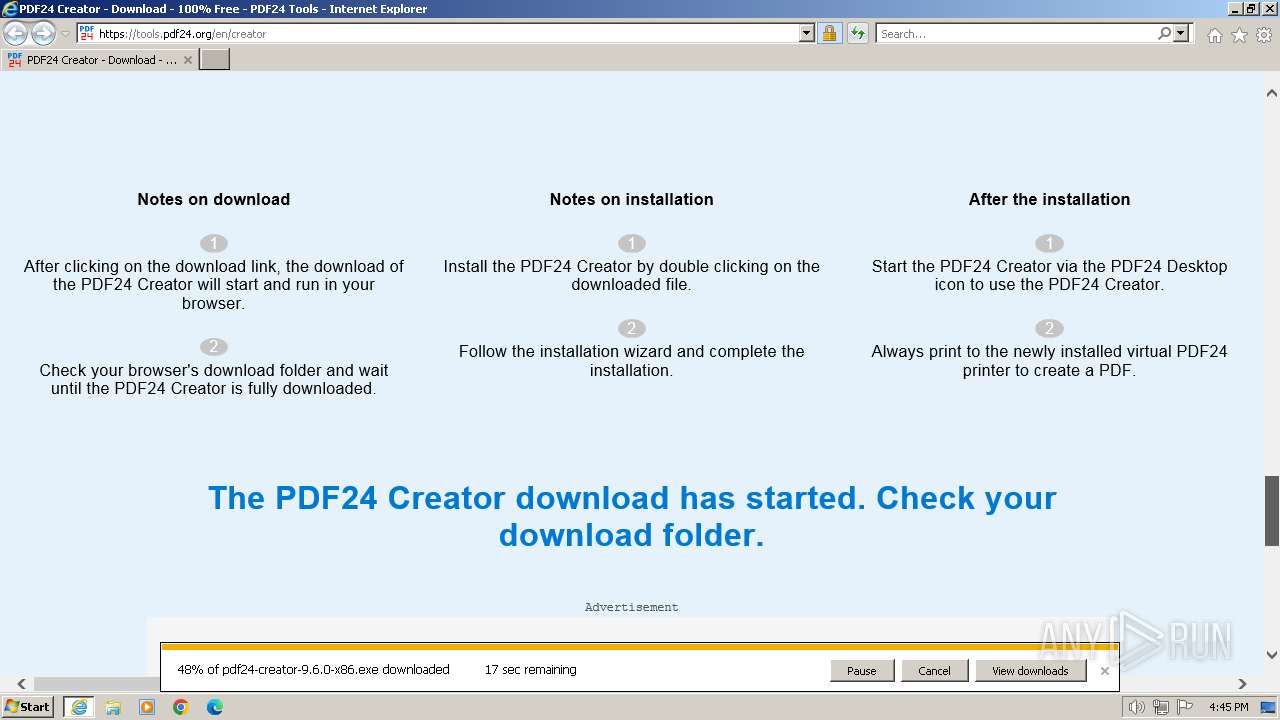
Task: Click the search magnifier icon
Action: point(1164,33)
